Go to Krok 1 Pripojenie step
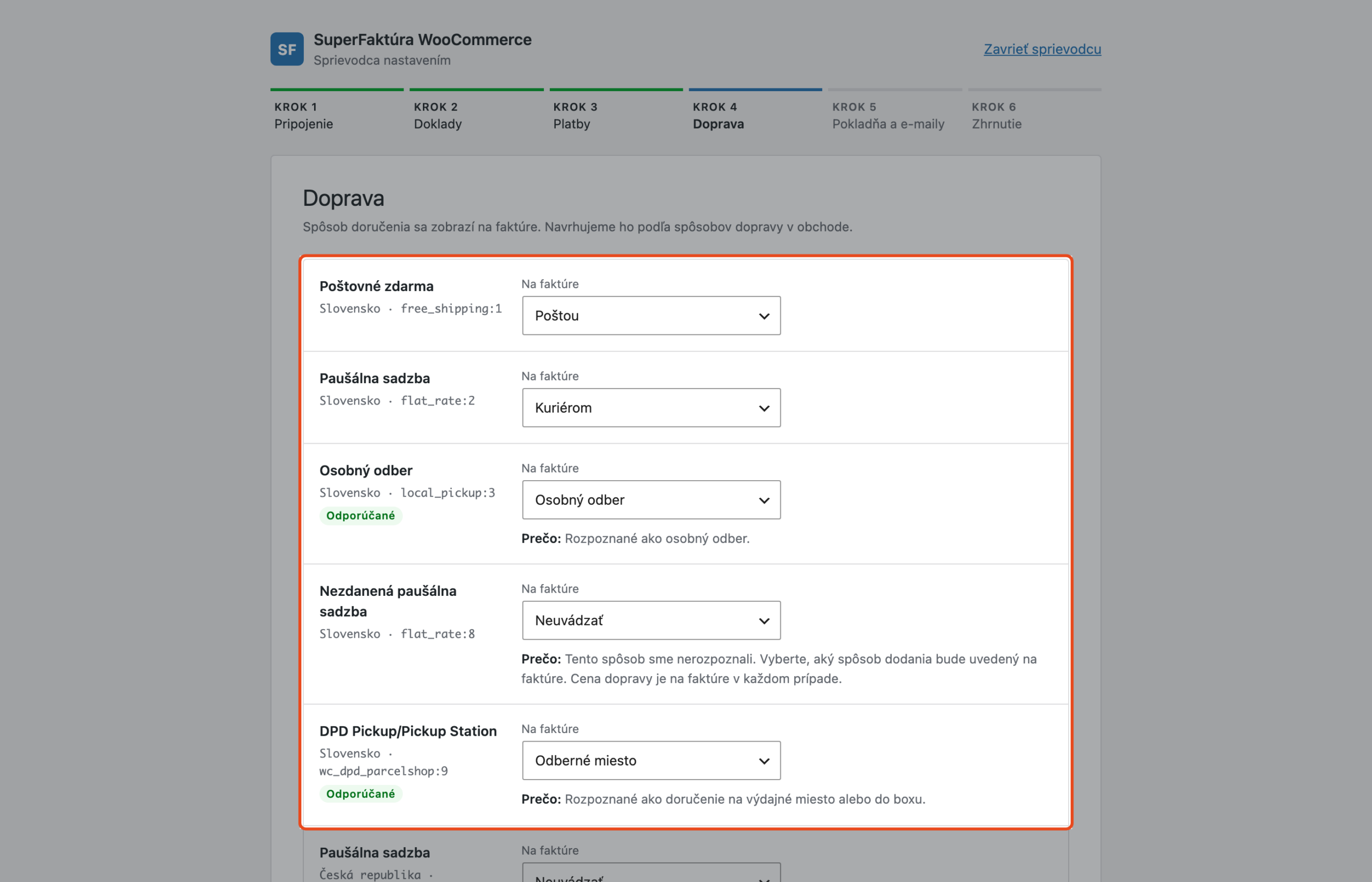1372x882 pixels. click(337, 111)
